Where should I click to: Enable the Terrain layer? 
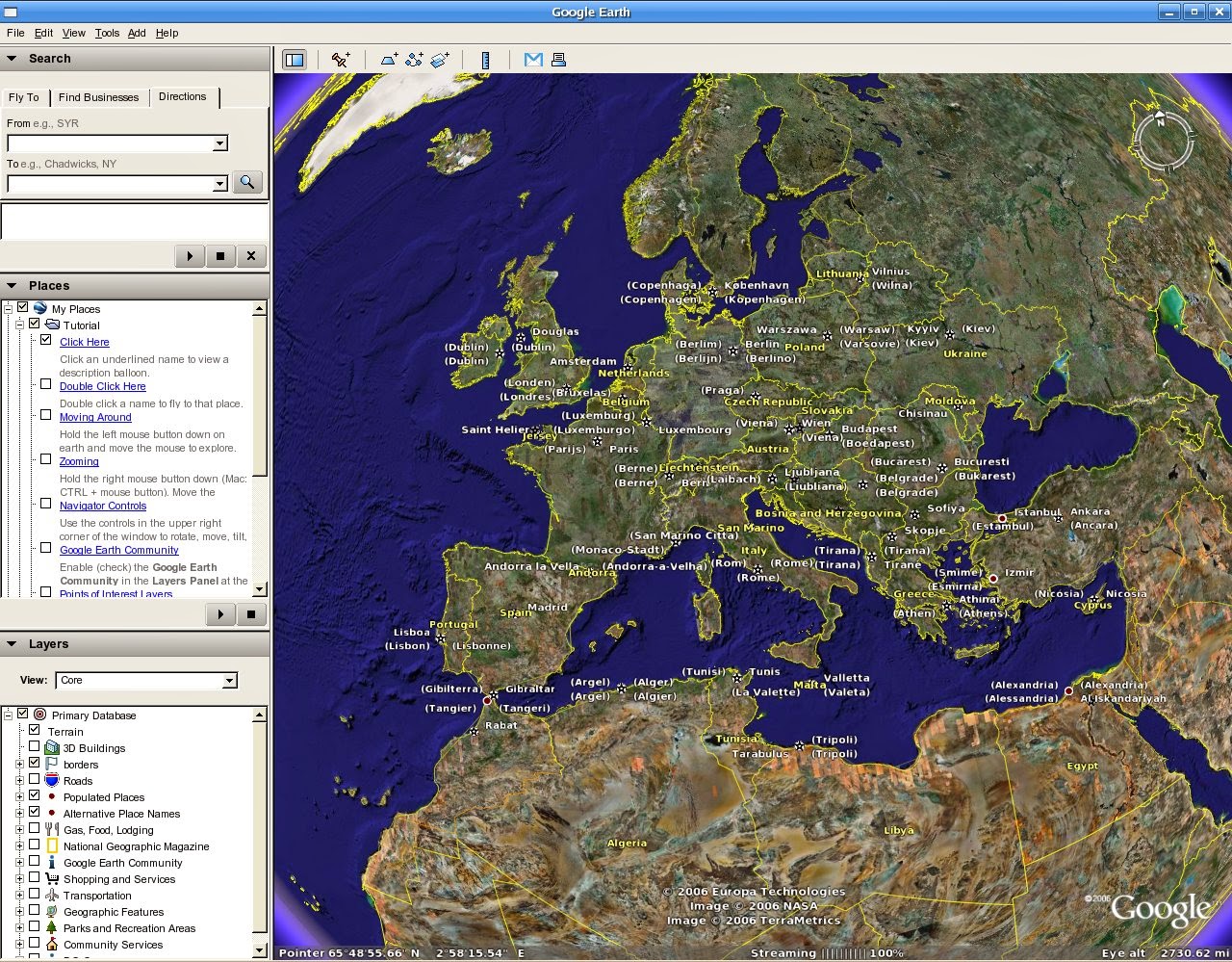(36, 731)
